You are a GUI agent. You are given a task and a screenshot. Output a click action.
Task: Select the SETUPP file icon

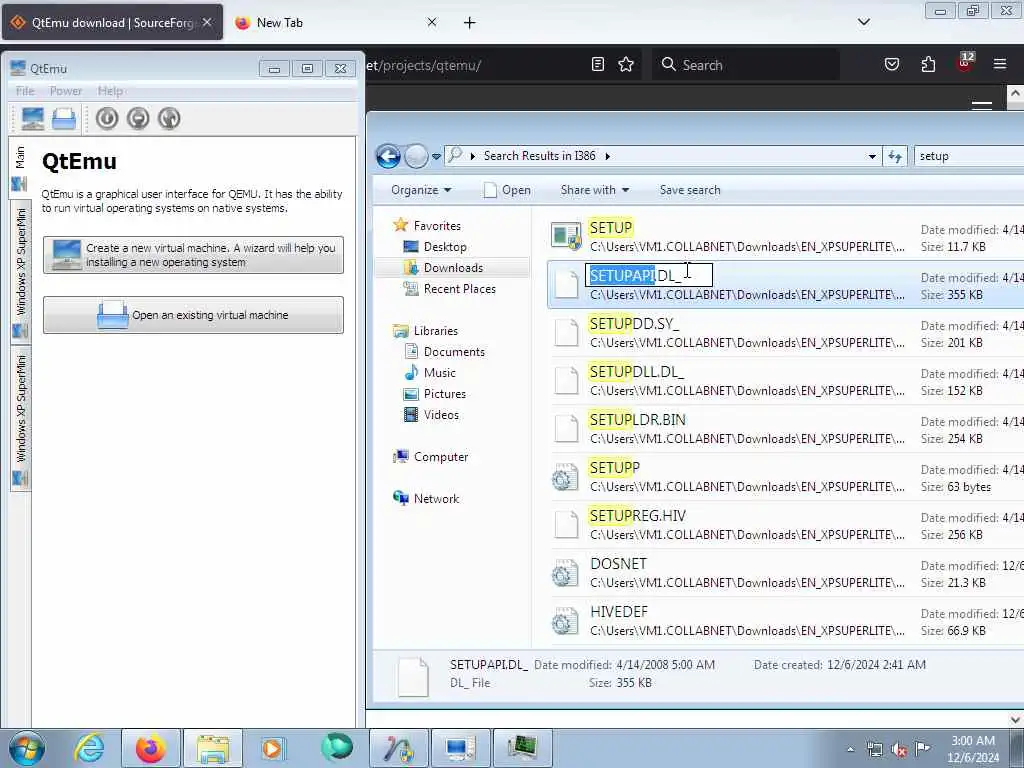[566, 477]
